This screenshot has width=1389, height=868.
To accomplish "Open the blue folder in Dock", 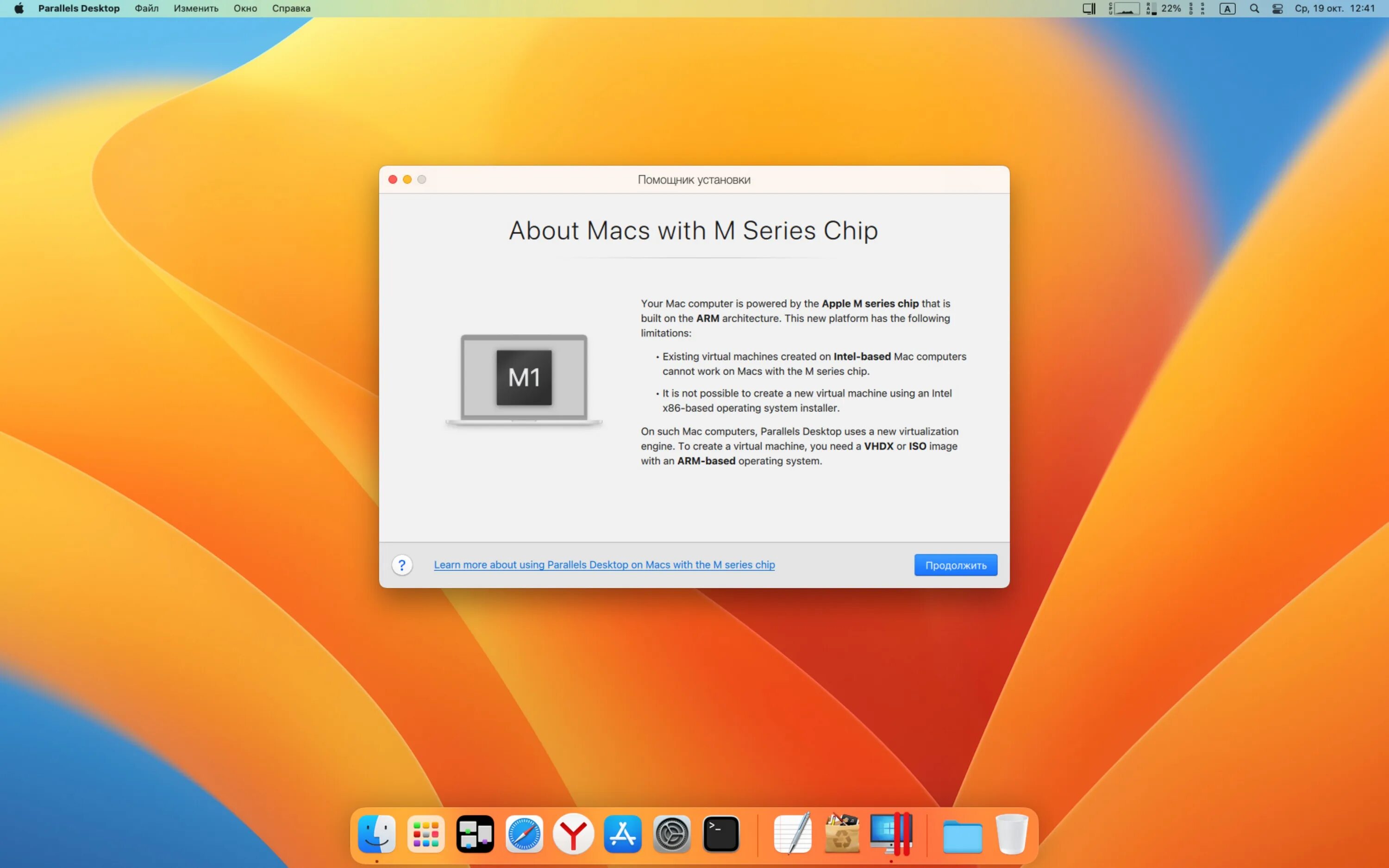I will click(963, 836).
